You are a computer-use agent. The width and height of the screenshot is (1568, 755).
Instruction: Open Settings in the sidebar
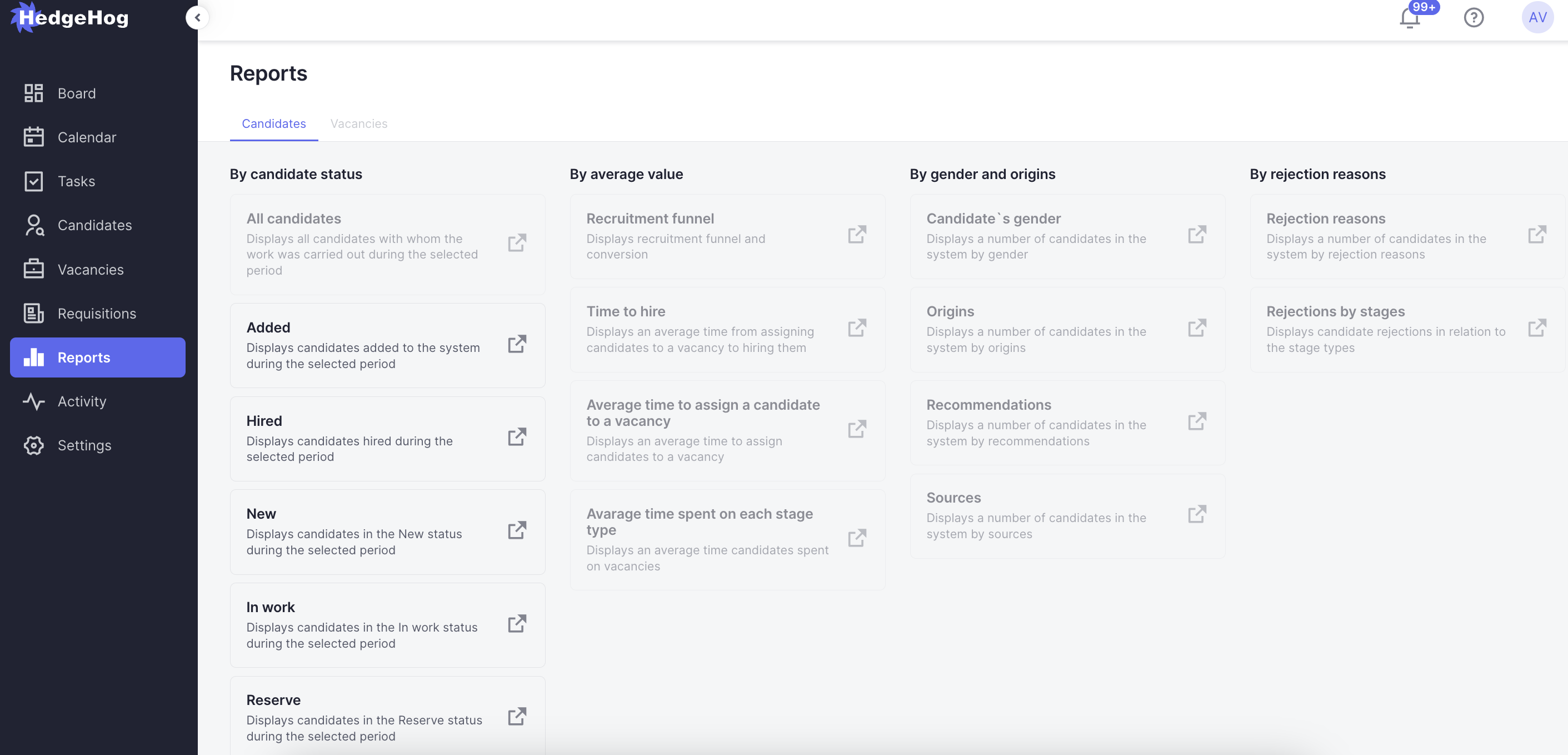tap(84, 446)
